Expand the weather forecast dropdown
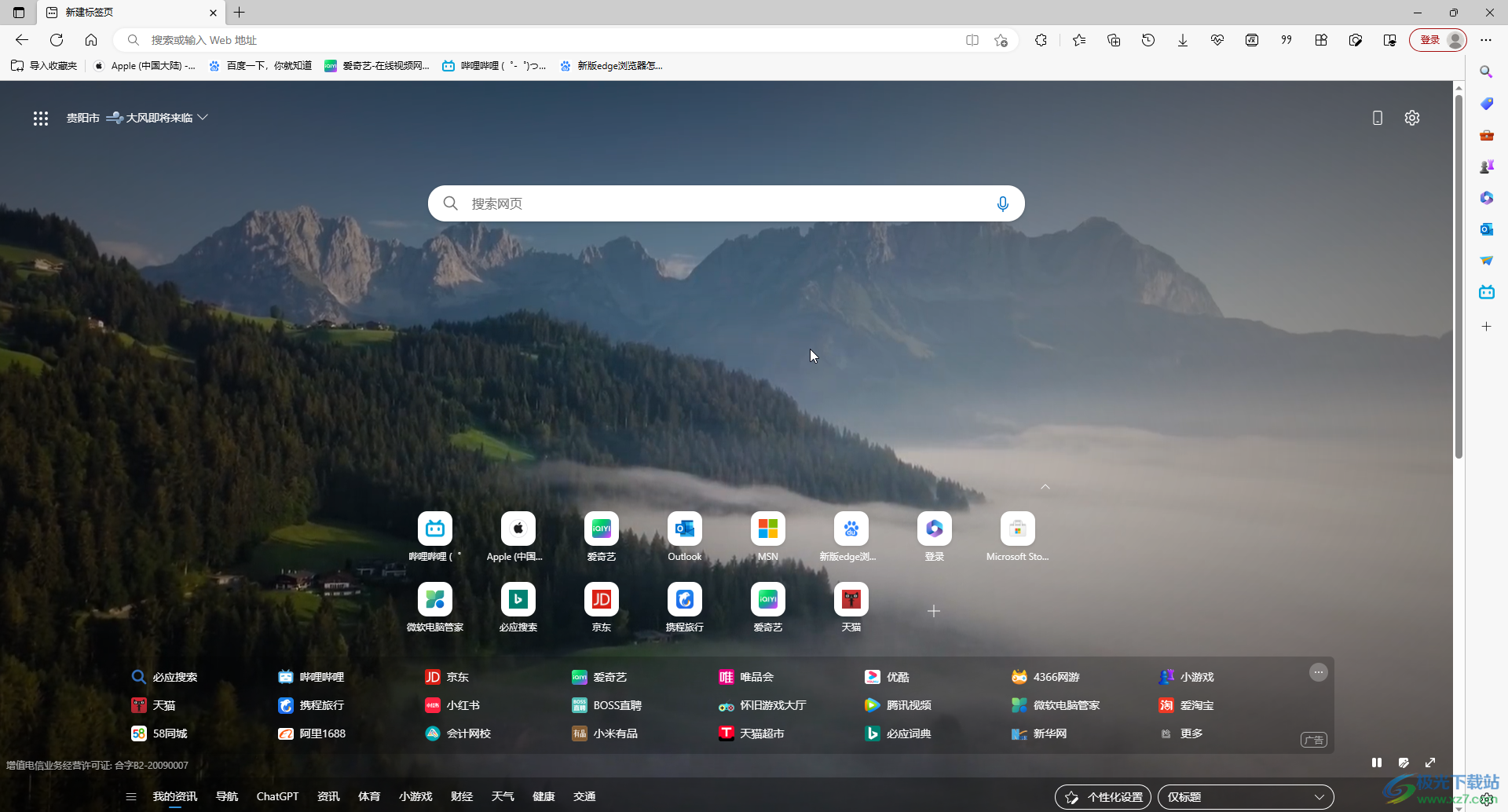Screen dimensions: 1508x812 [x=203, y=118]
